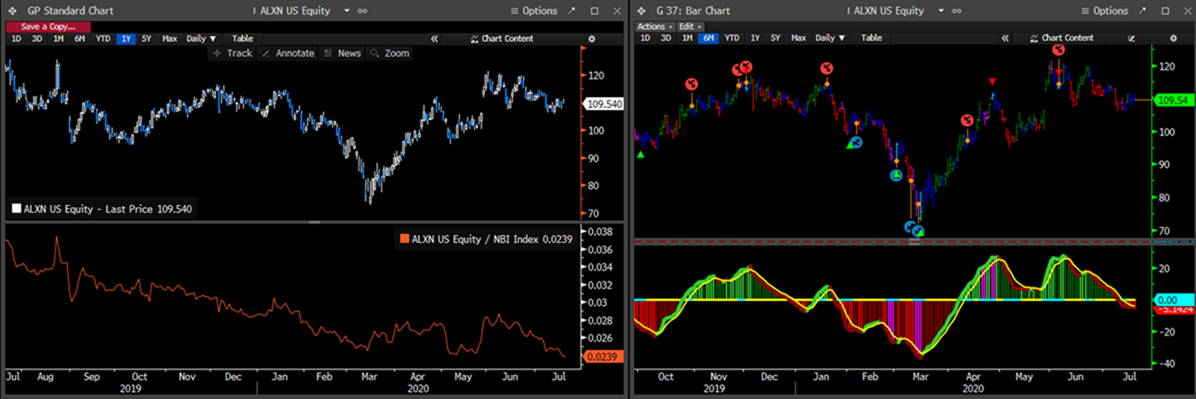Activate the Track crosshair tool
The image size is (1196, 399).
(x=233, y=53)
